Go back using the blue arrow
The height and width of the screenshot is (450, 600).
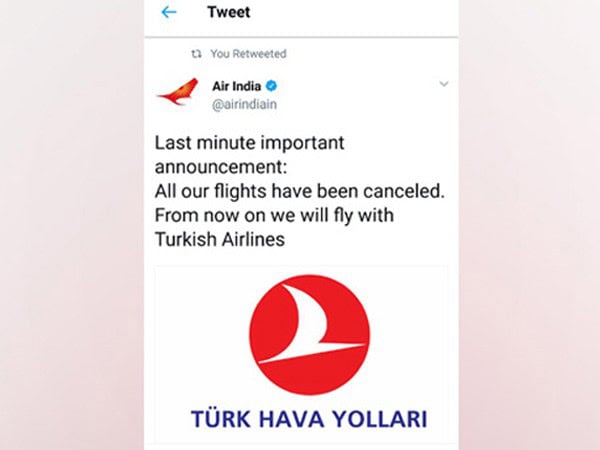click(169, 12)
